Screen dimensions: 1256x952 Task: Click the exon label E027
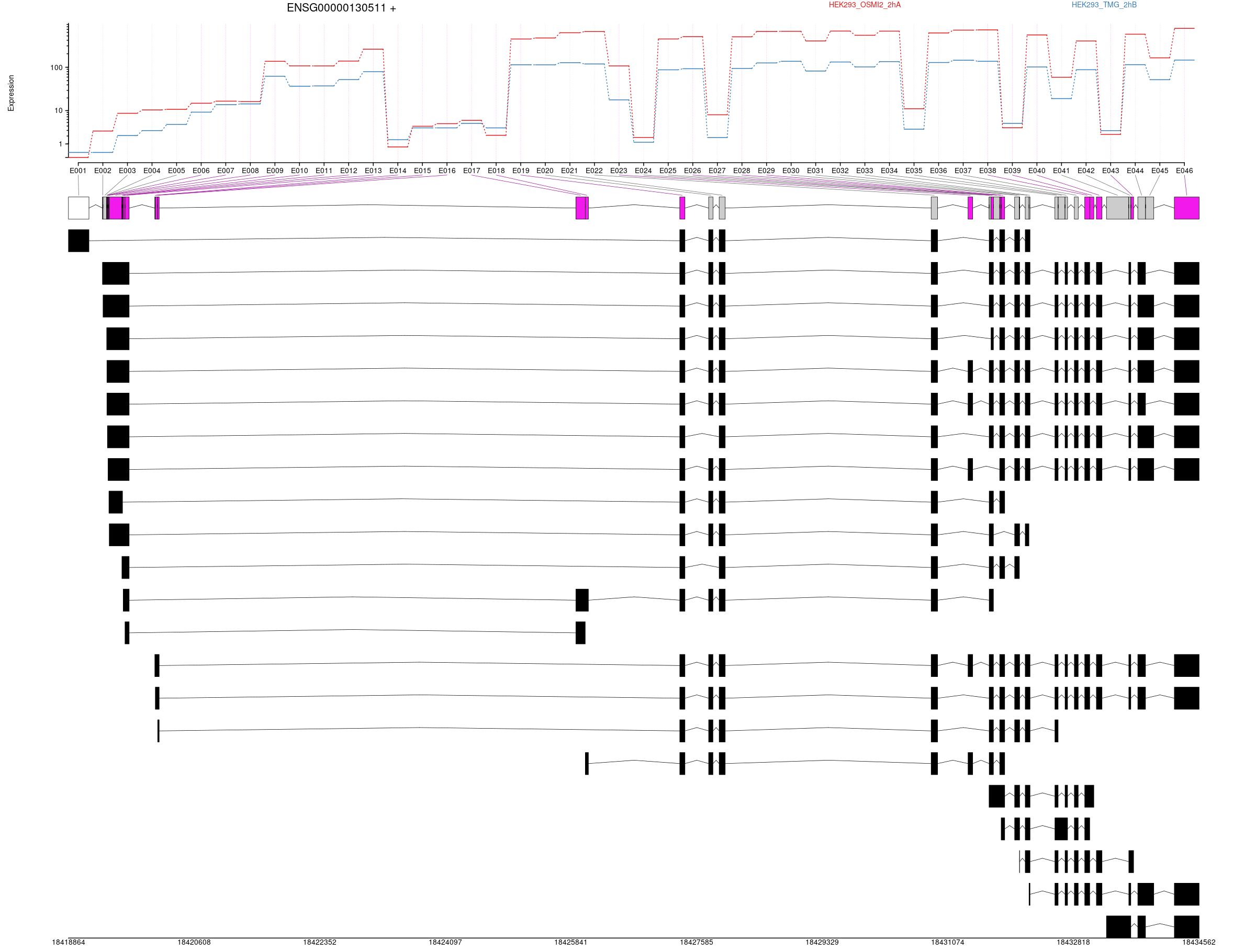click(x=717, y=171)
